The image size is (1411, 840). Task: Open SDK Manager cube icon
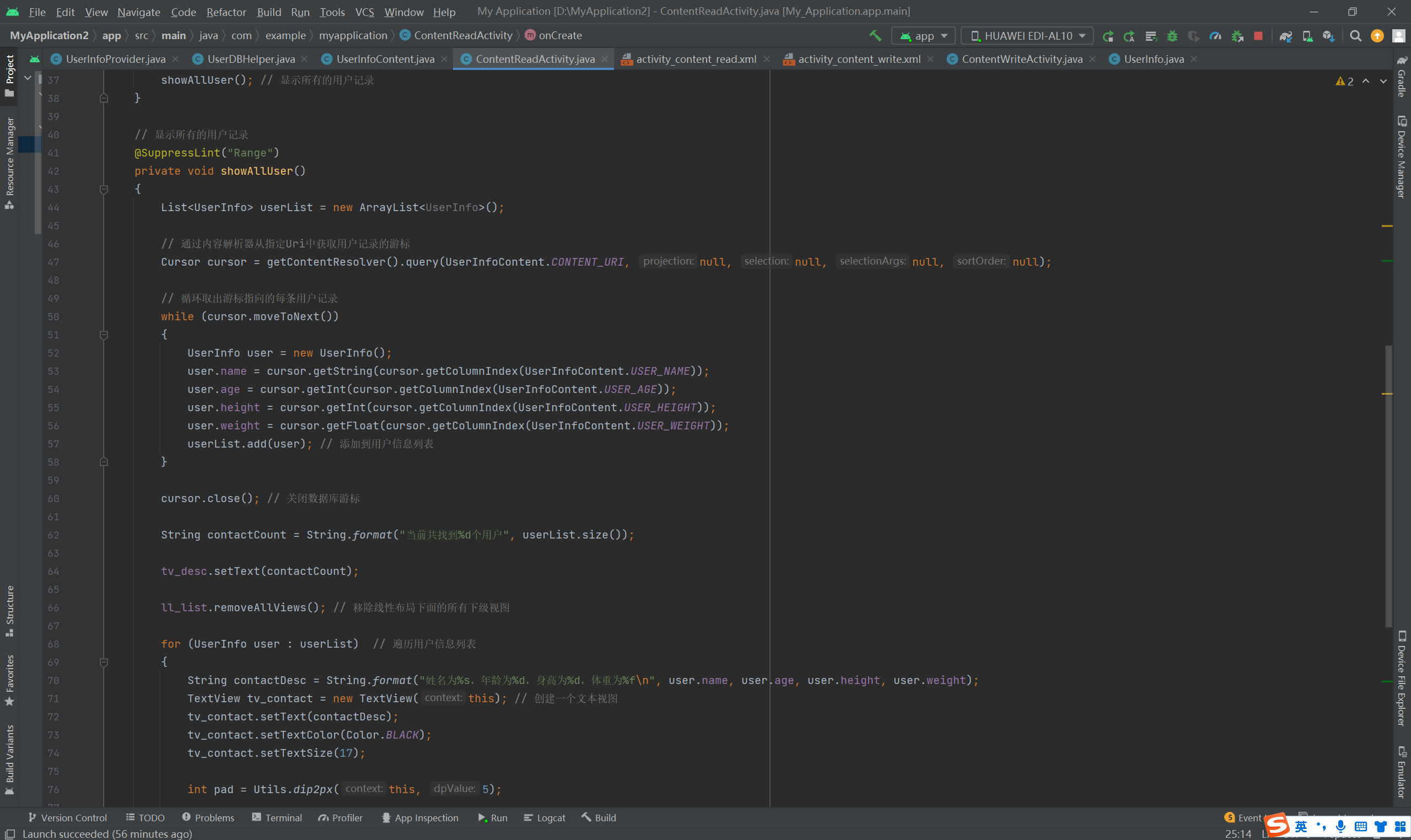point(1328,36)
